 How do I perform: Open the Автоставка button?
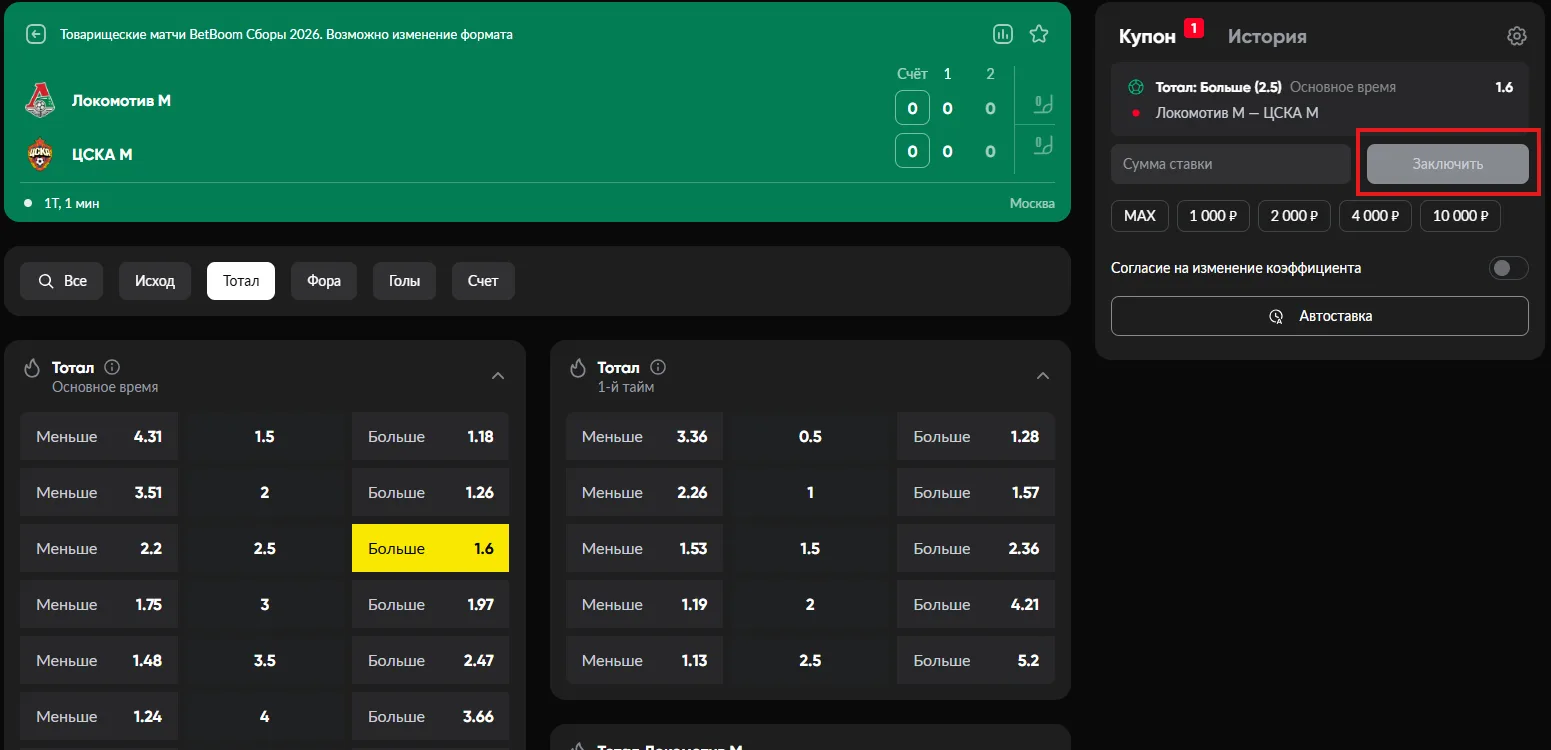[1319, 316]
